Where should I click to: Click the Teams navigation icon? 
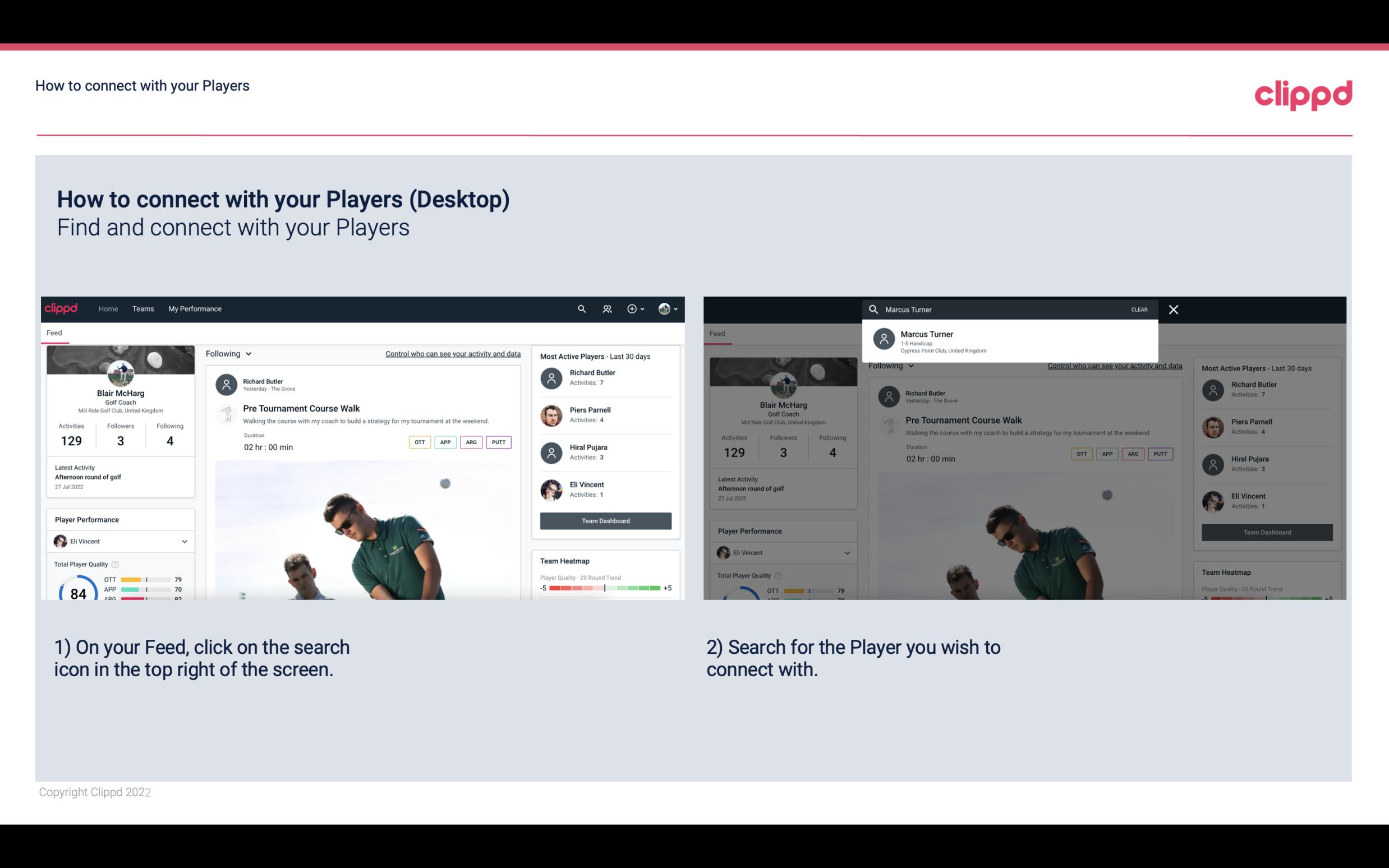tap(142, 308)
